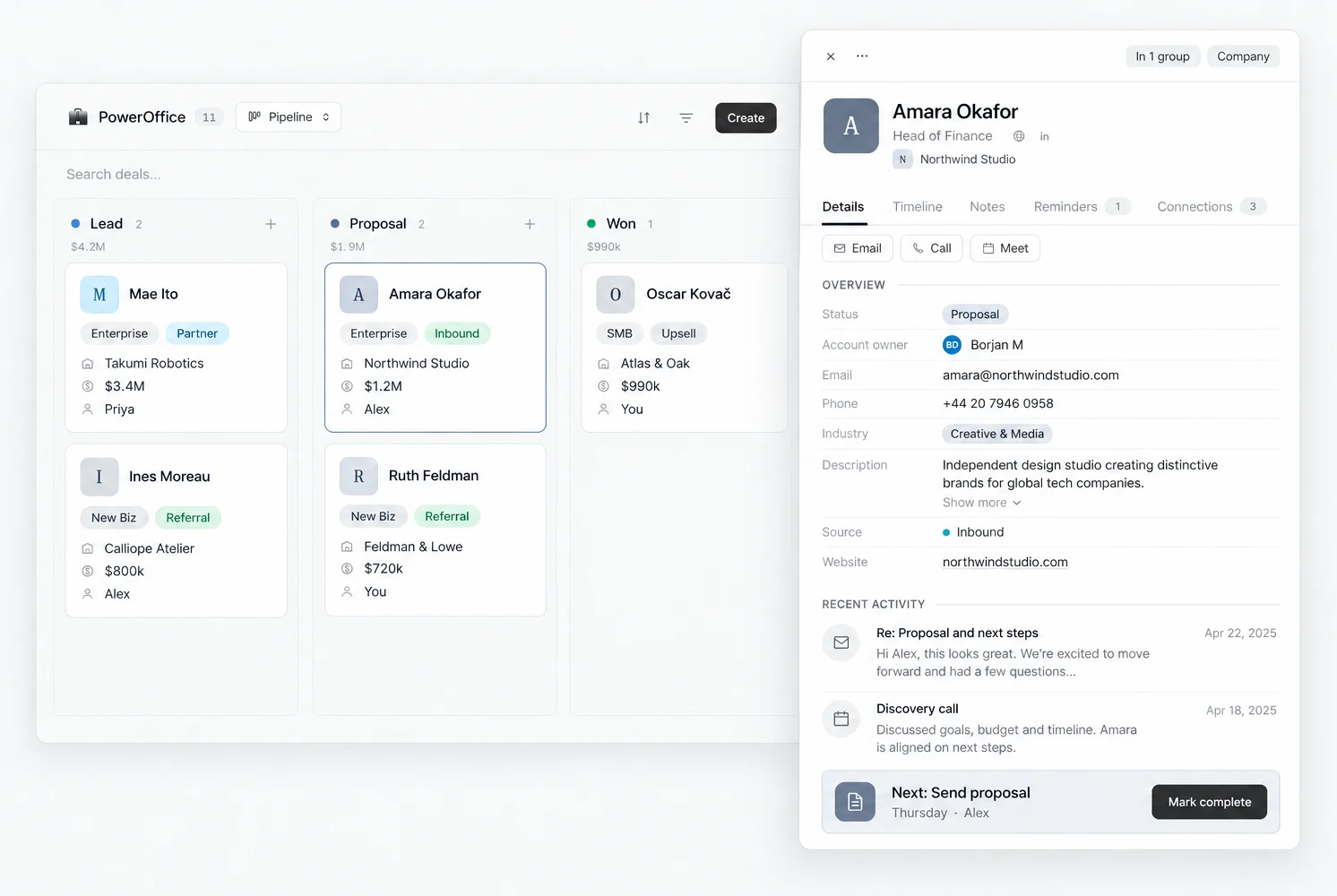
Task: Click Calliope Atelier company name
Action: click(150, 548)
